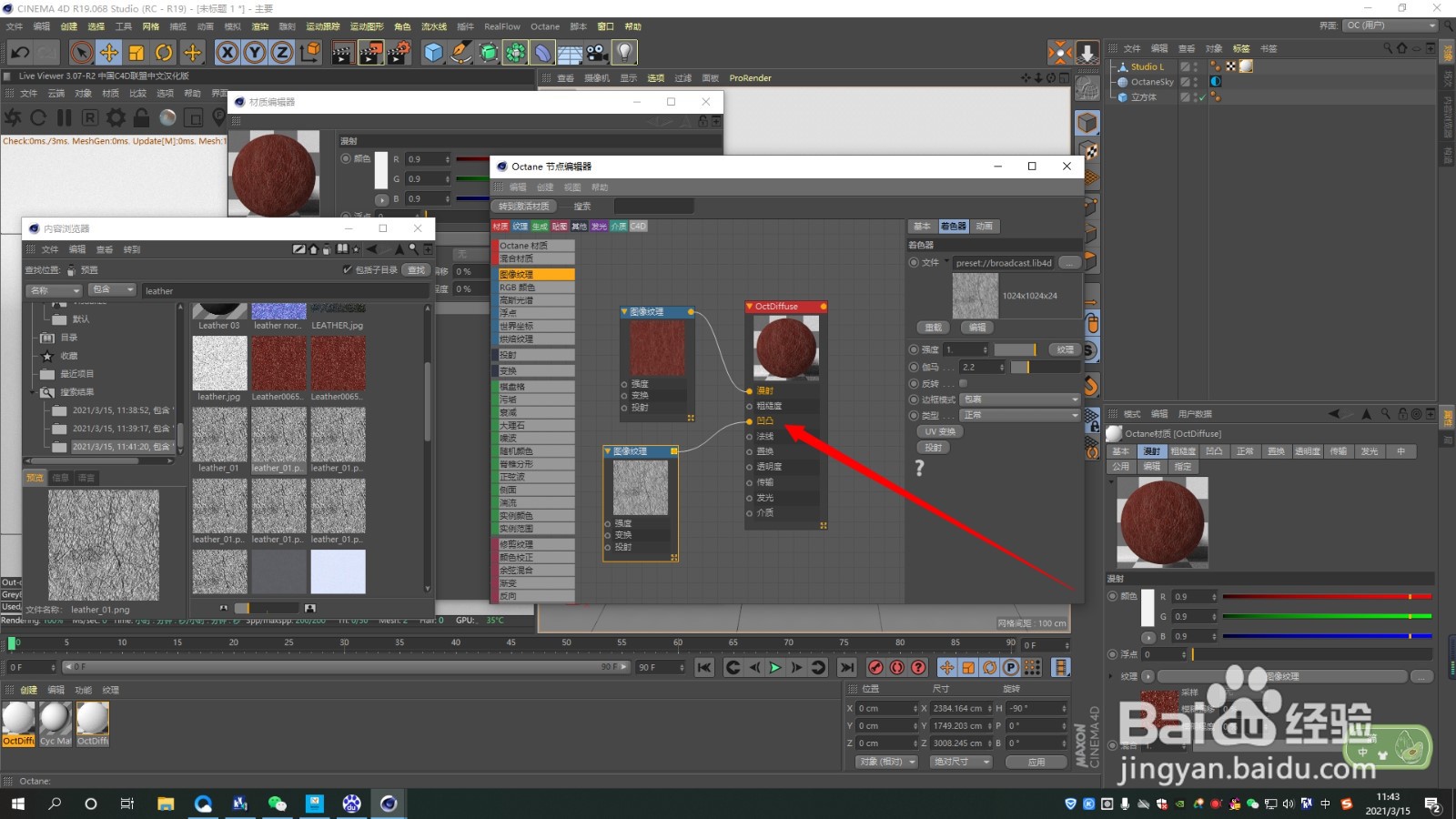Open Live Viewer settings gear
This screenshot has width=1456, height=819.
(x=116, y=117)
